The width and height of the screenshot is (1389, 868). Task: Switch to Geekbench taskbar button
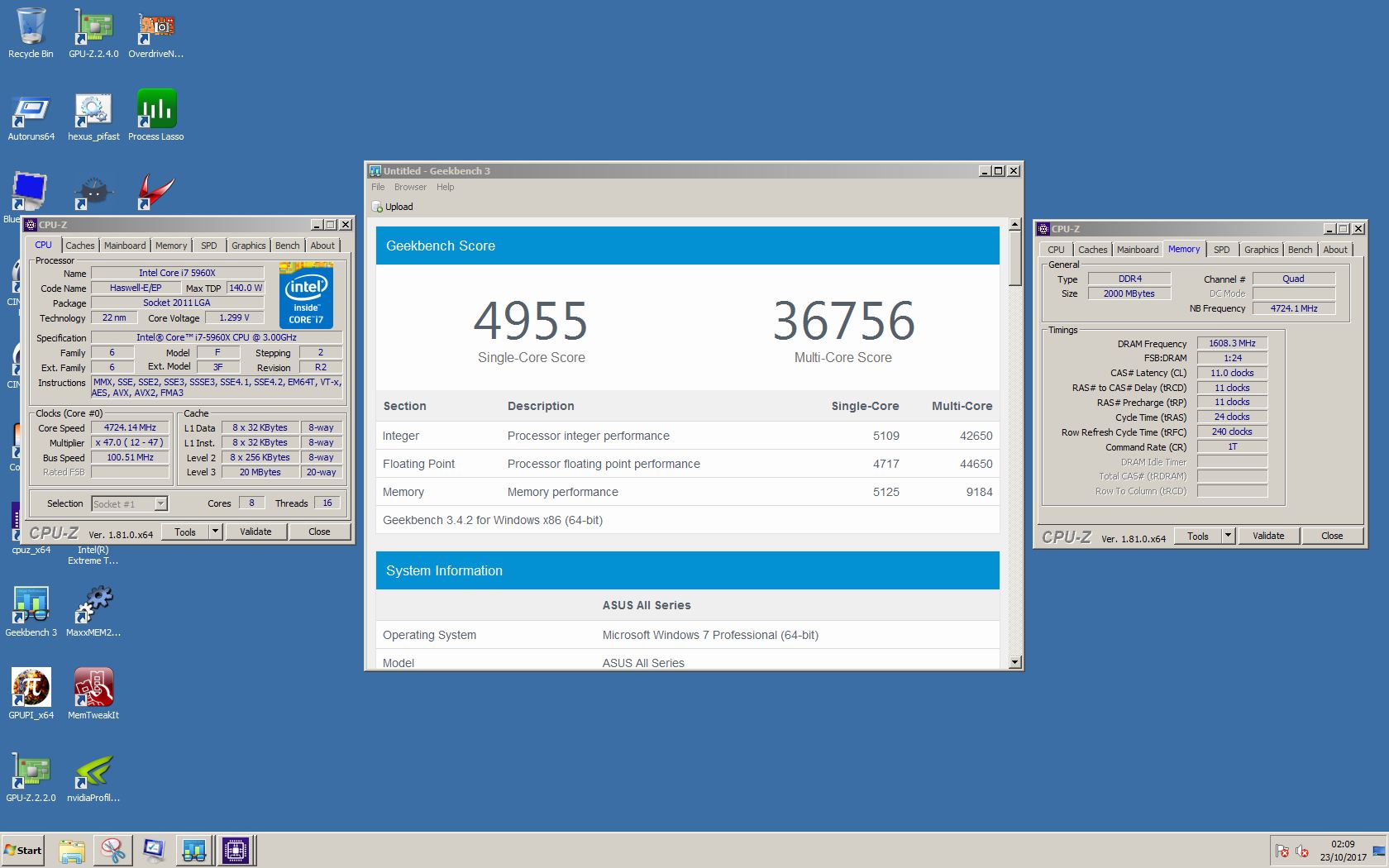[194, 851]
